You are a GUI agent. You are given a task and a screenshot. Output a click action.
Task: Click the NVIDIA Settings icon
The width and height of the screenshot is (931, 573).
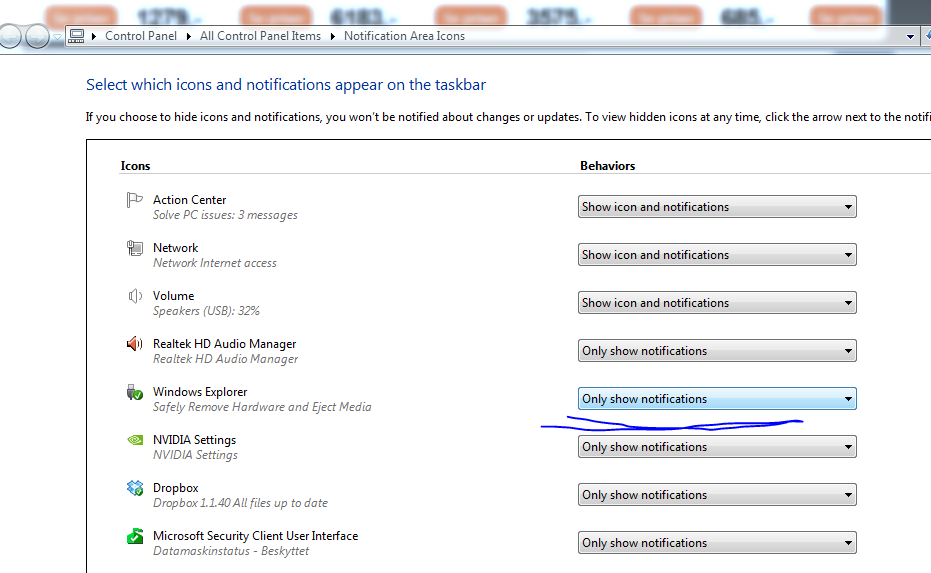pyautogui.click(x=135, y=440)
